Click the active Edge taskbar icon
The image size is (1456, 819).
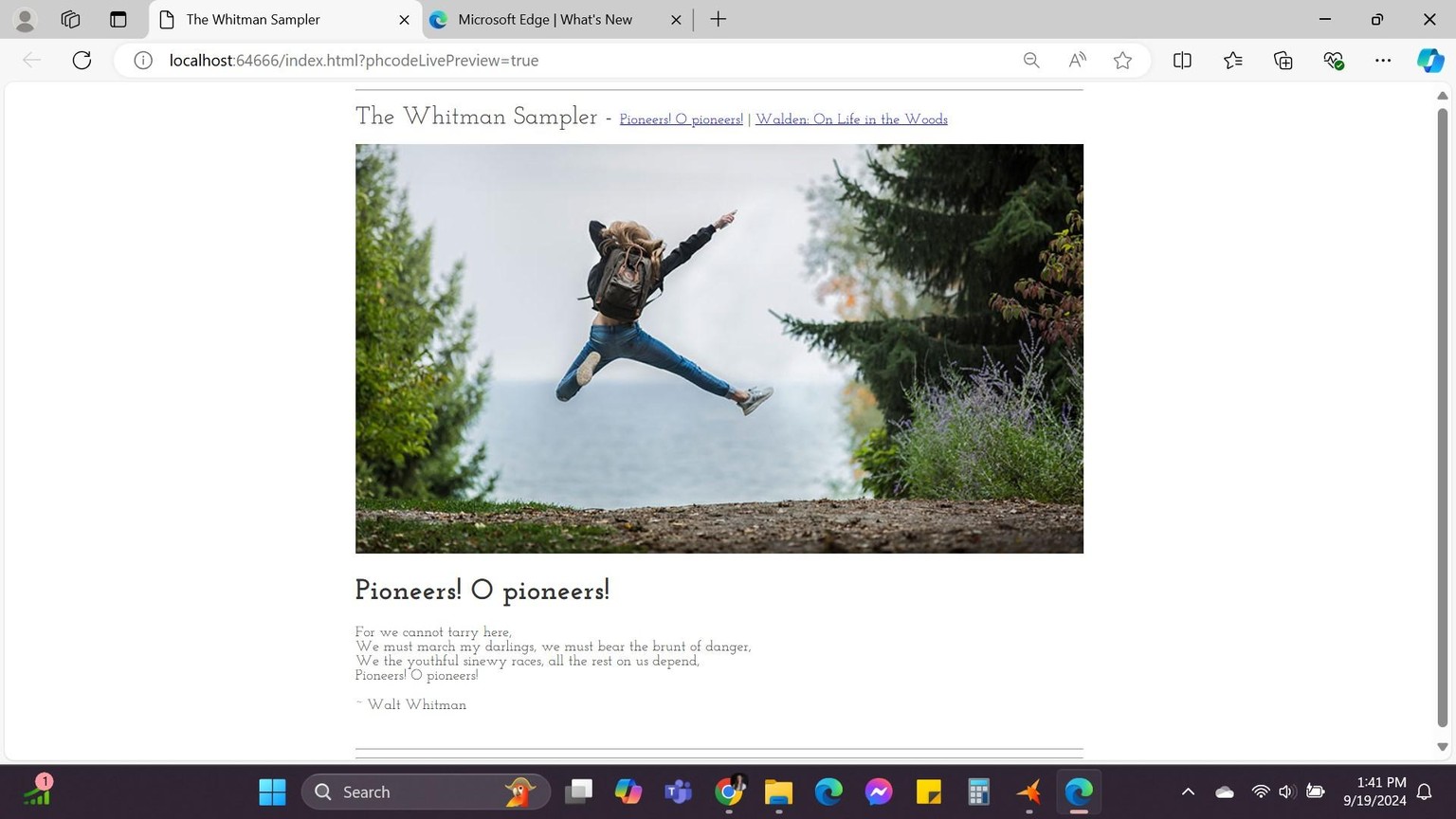tap(1079, 792)
